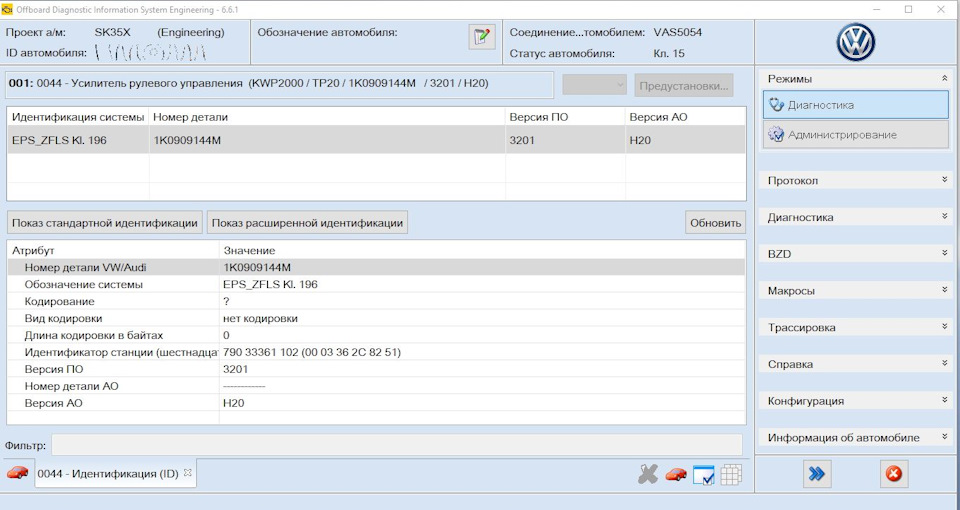Select the Кодирование attribute row
The image size is (960, 510).
tap(376, 301)
